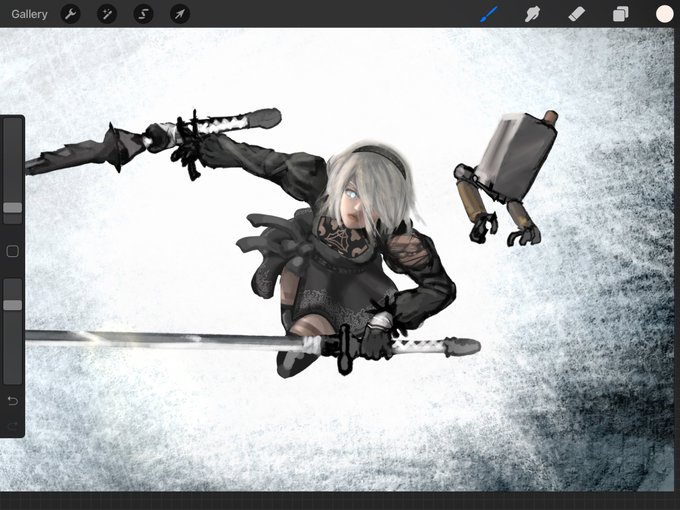The image size is (680, 510).
Task: Tap the character's face on canvas
Action: tap(353, 206)
